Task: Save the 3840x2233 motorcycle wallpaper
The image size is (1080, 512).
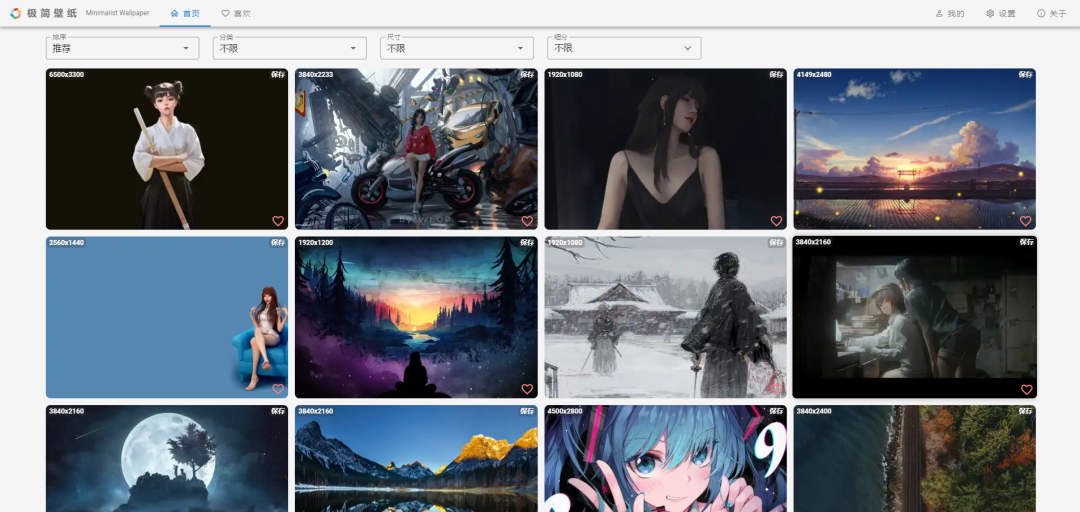Action: tap(527, 74)
